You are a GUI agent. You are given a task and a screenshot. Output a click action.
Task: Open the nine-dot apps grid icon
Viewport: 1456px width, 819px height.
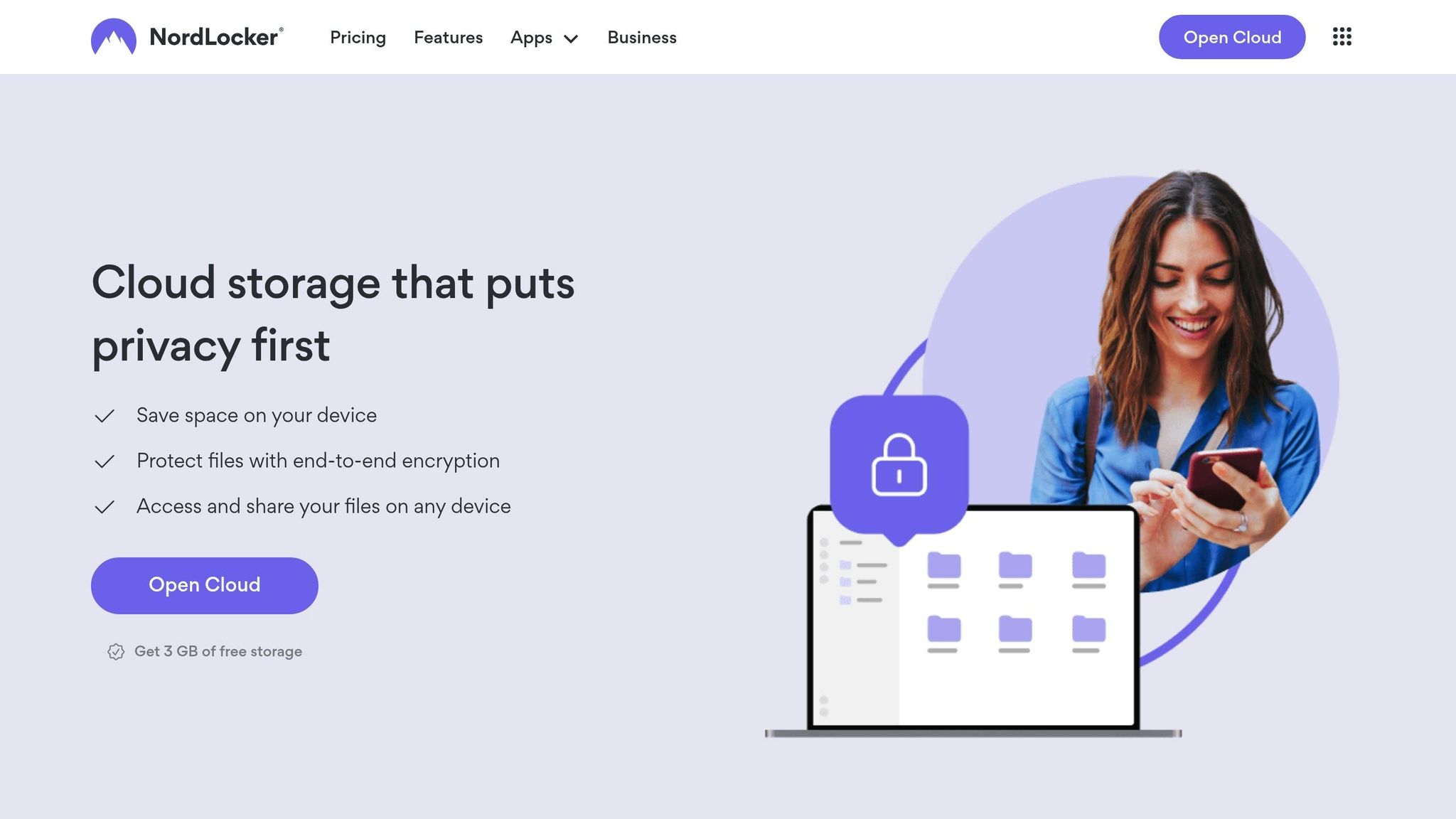[1342, 37]
